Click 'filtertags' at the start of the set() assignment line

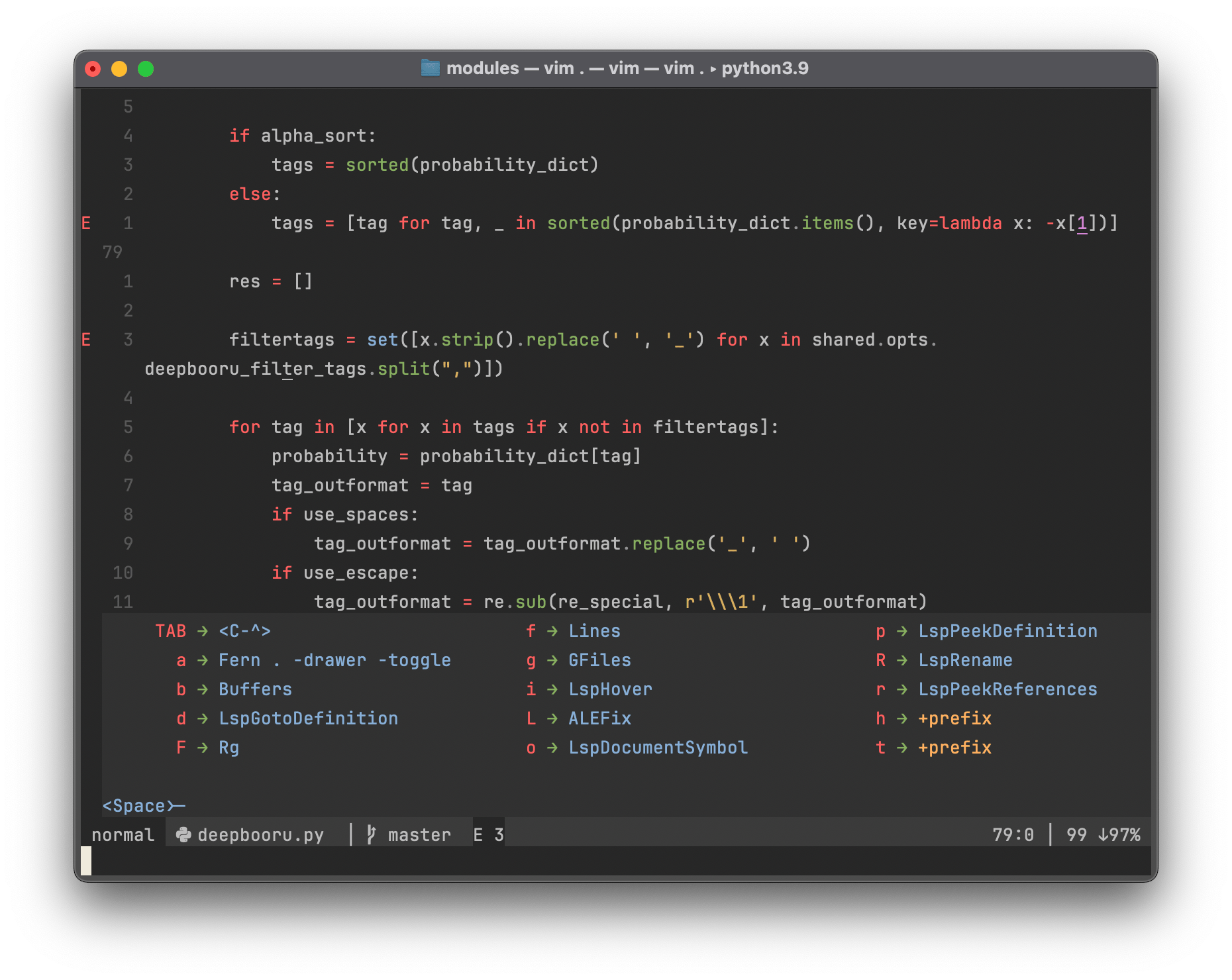tap(282, 340)
